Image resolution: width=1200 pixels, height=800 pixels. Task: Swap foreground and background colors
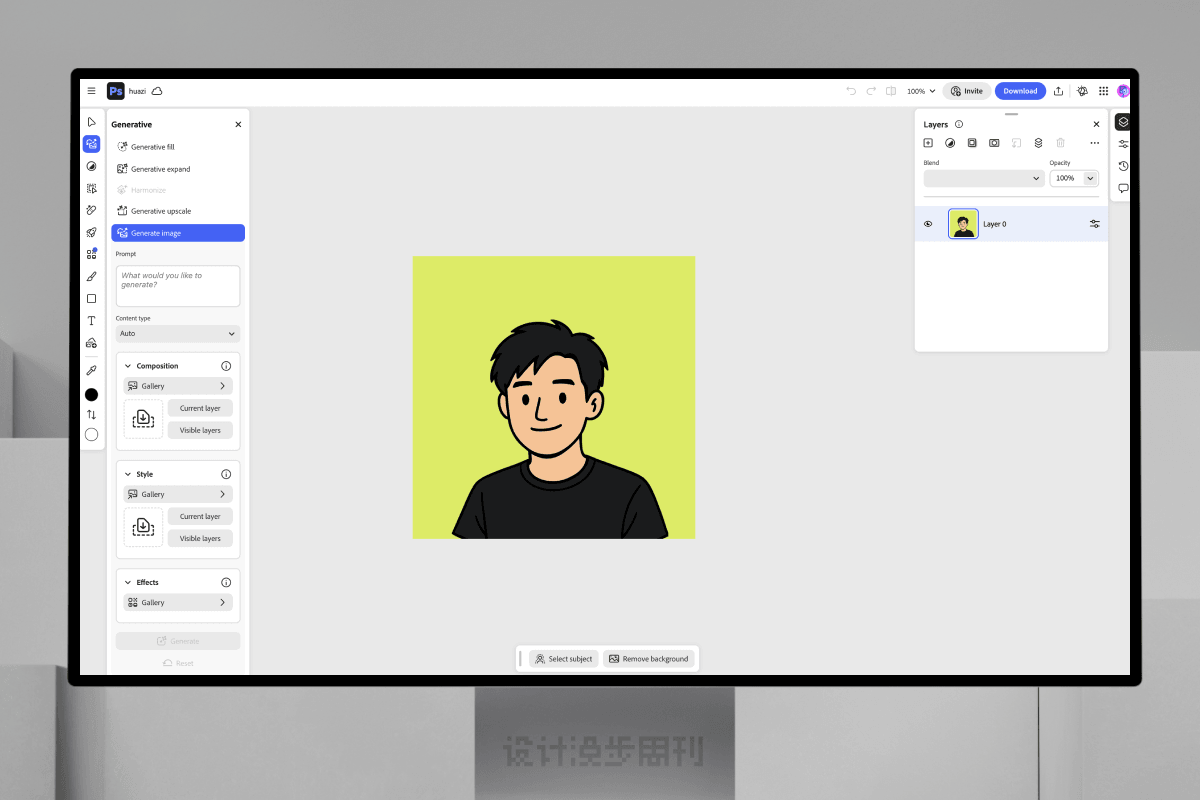92,414
